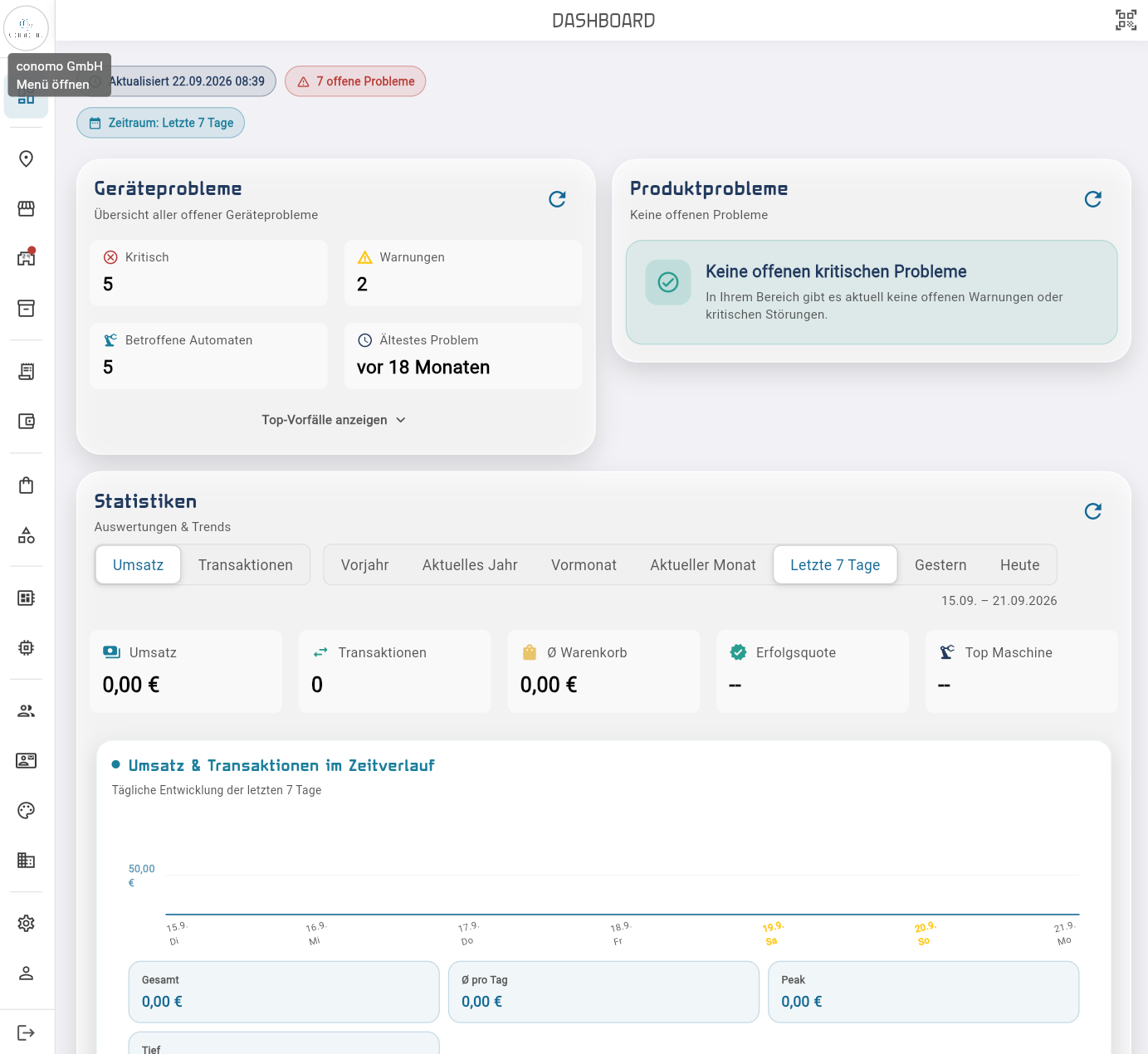Select the Vorjahr period
1148x1054 pixels.
pyautogui.click(x=365, y=565)
